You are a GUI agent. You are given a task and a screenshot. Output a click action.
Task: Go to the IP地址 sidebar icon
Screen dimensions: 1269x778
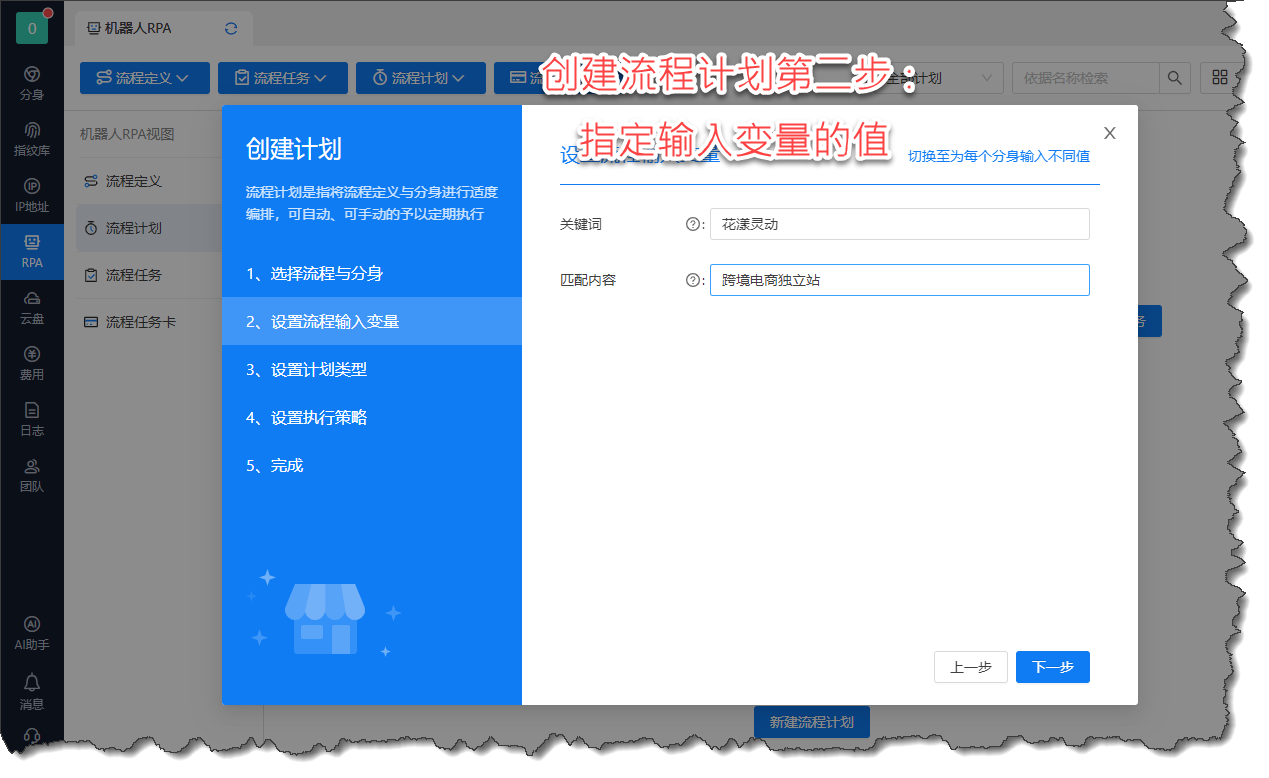coord(32,196)
